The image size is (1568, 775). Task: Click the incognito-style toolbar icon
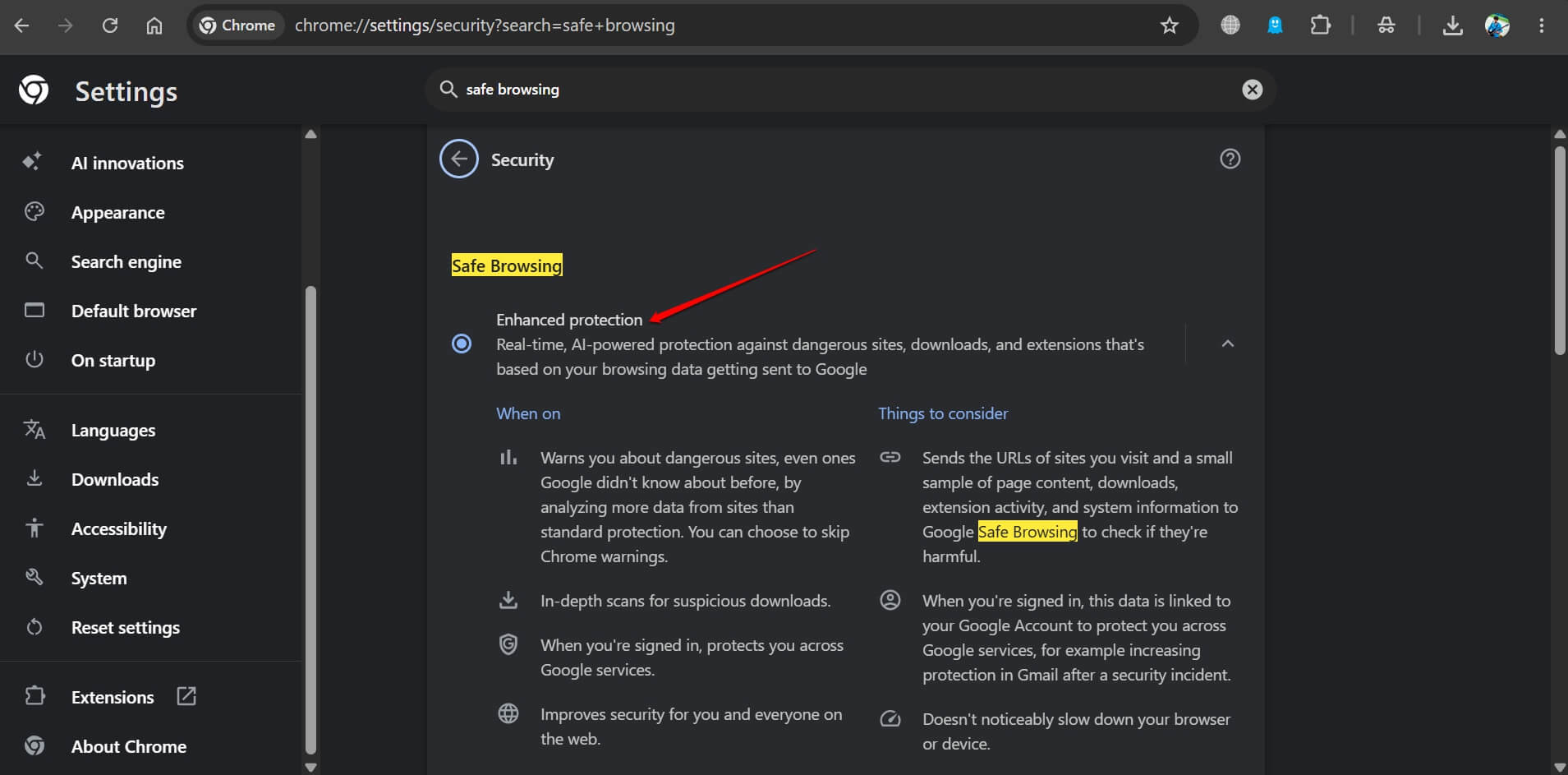pyautogui.click(x=1386, y=25)
